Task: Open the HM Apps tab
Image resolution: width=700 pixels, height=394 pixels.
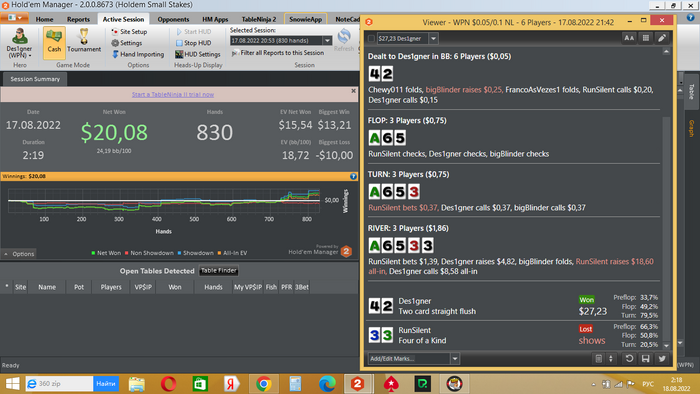Action: pos(215,19)
